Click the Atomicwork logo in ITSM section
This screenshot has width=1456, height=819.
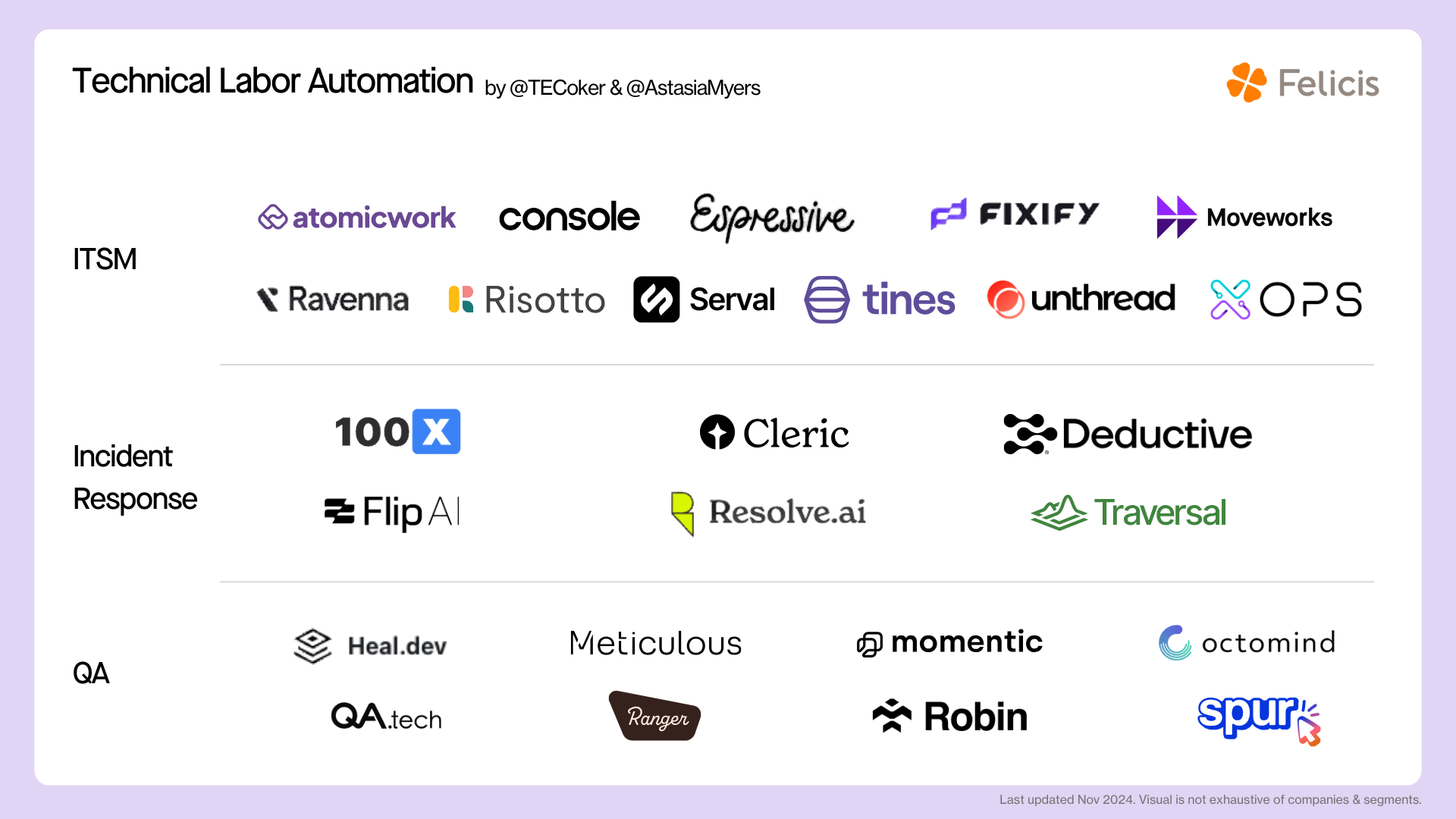coord(357,216)
